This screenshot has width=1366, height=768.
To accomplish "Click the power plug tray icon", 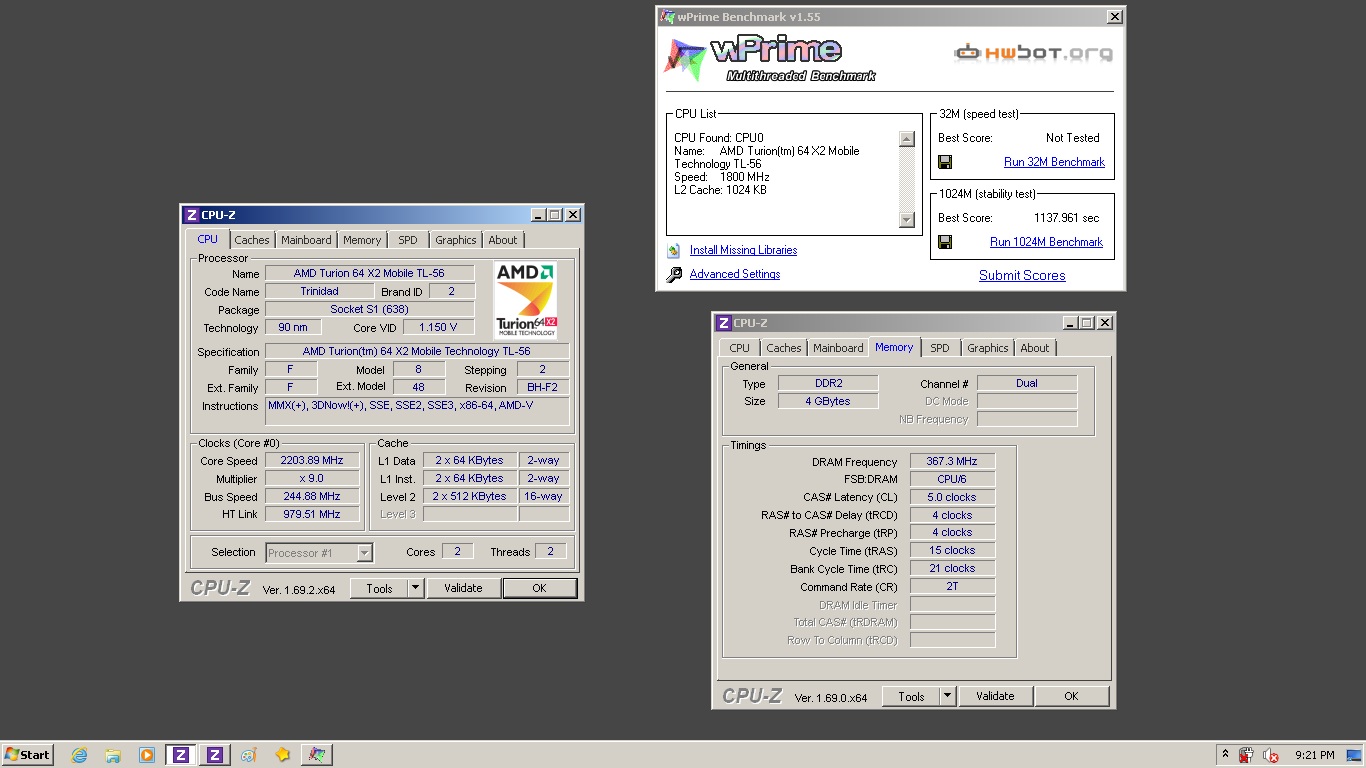I will (x=1247, y=755).
